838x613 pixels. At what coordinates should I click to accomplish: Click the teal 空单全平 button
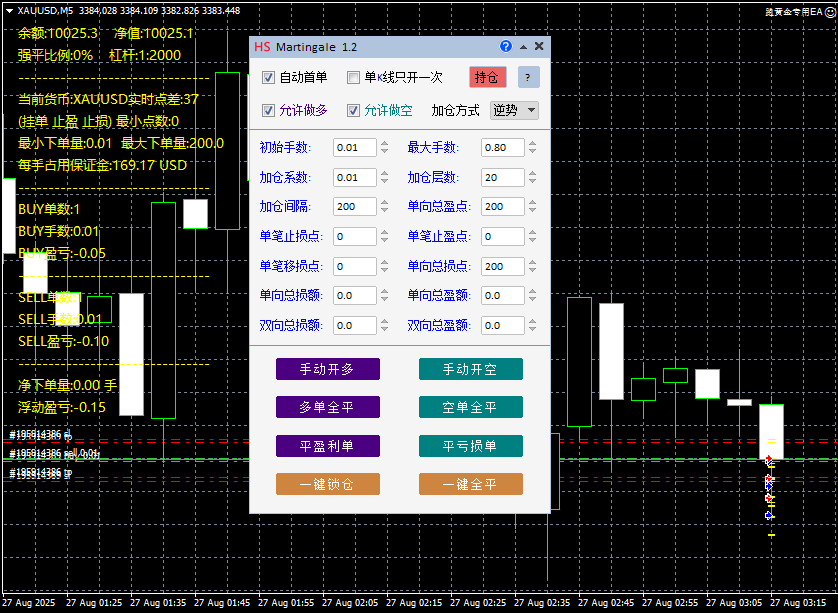pos(470,408)
